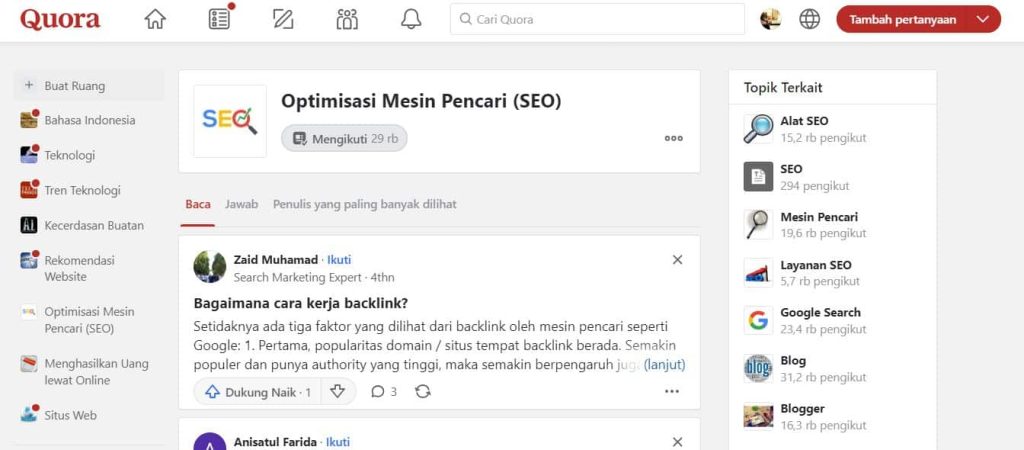This screenshot has width=1024, height=450.
Task: Toggle the Mengikuti 29 rb follow button
Action: (x=344, y=138)
